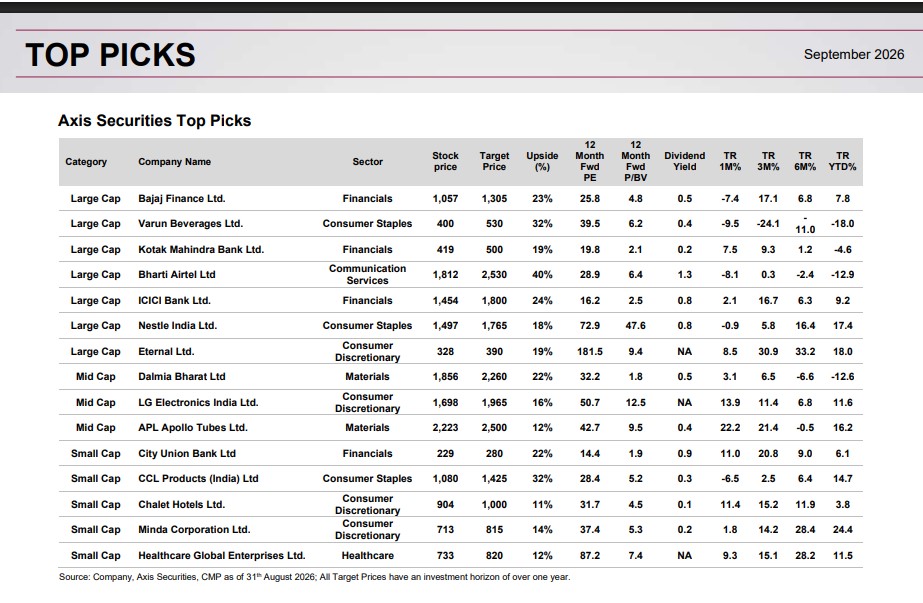Click the 12 Month Fwd PE header
Screen dimensions: 923x603
point(590,161)
